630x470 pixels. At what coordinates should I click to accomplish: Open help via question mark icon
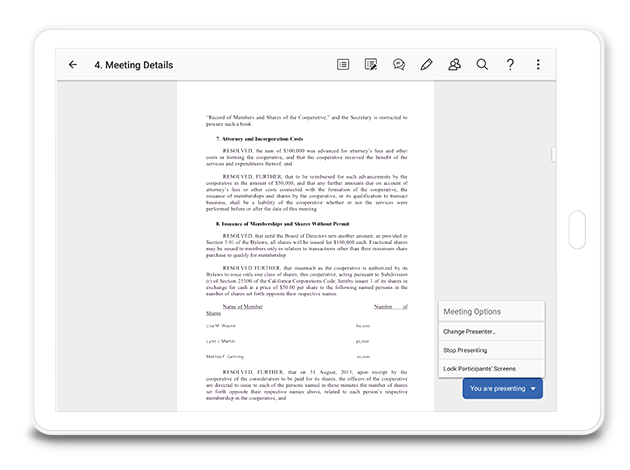tap(510, 65)
